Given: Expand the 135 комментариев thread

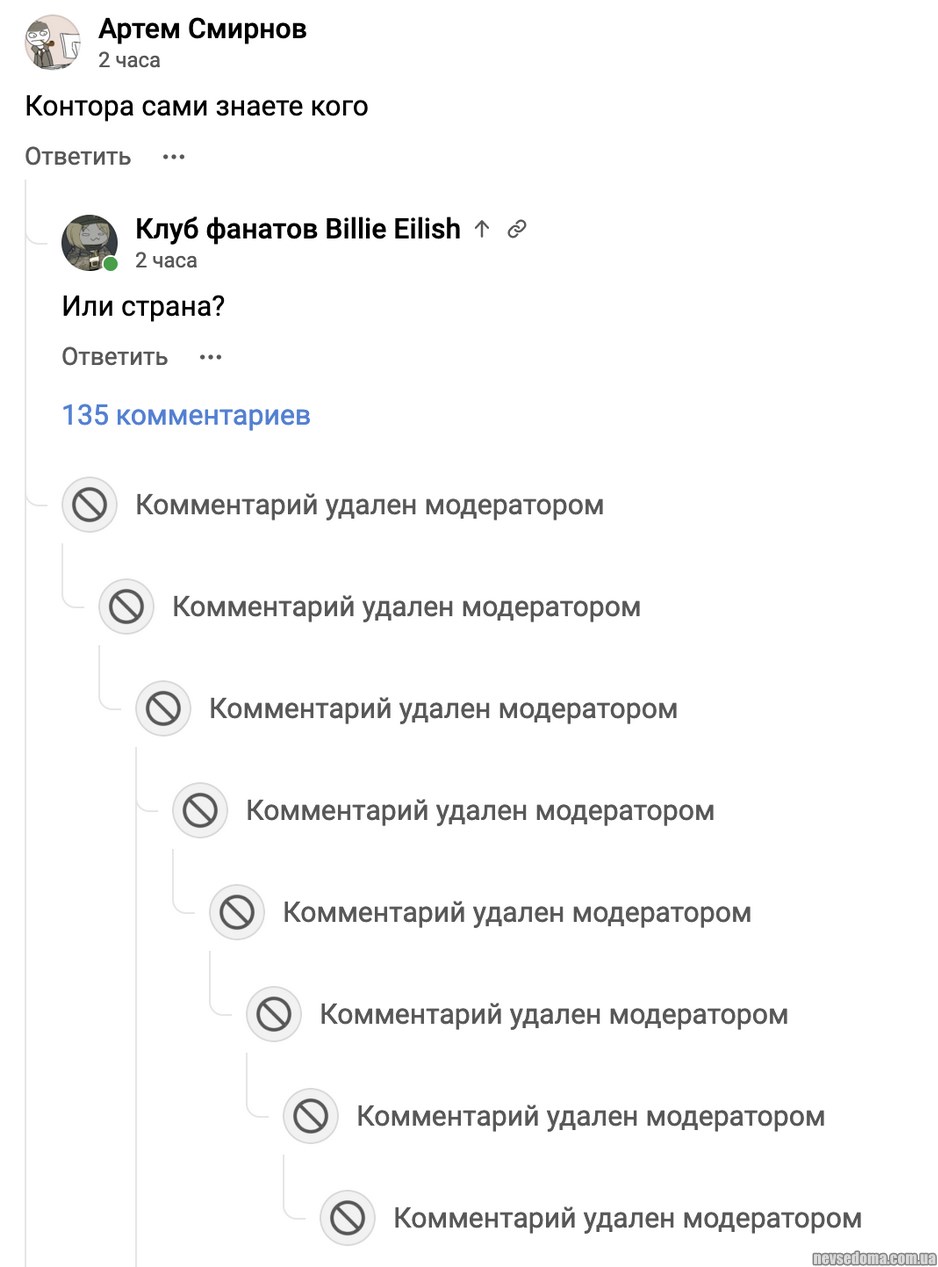Looking at the screenshot, I should 186,415.
